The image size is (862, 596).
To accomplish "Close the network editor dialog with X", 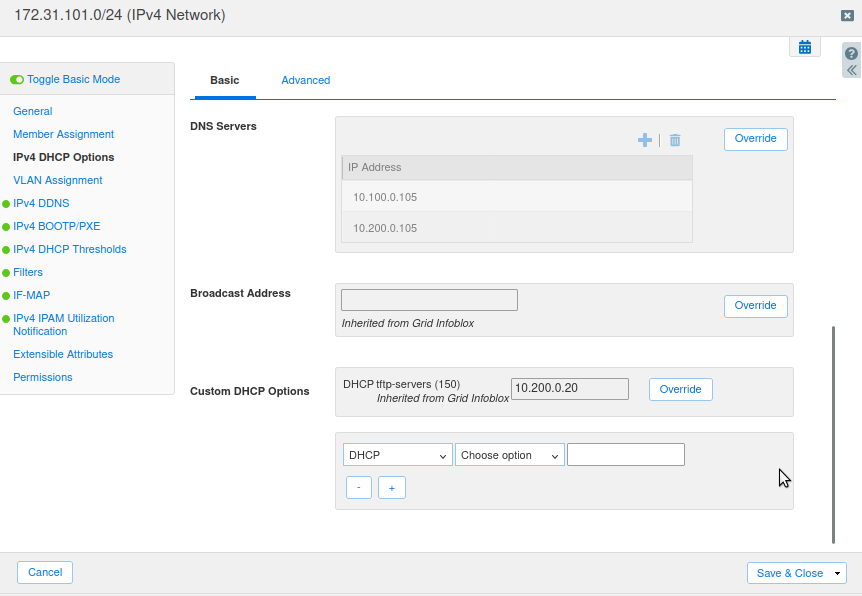I will 848,16.
